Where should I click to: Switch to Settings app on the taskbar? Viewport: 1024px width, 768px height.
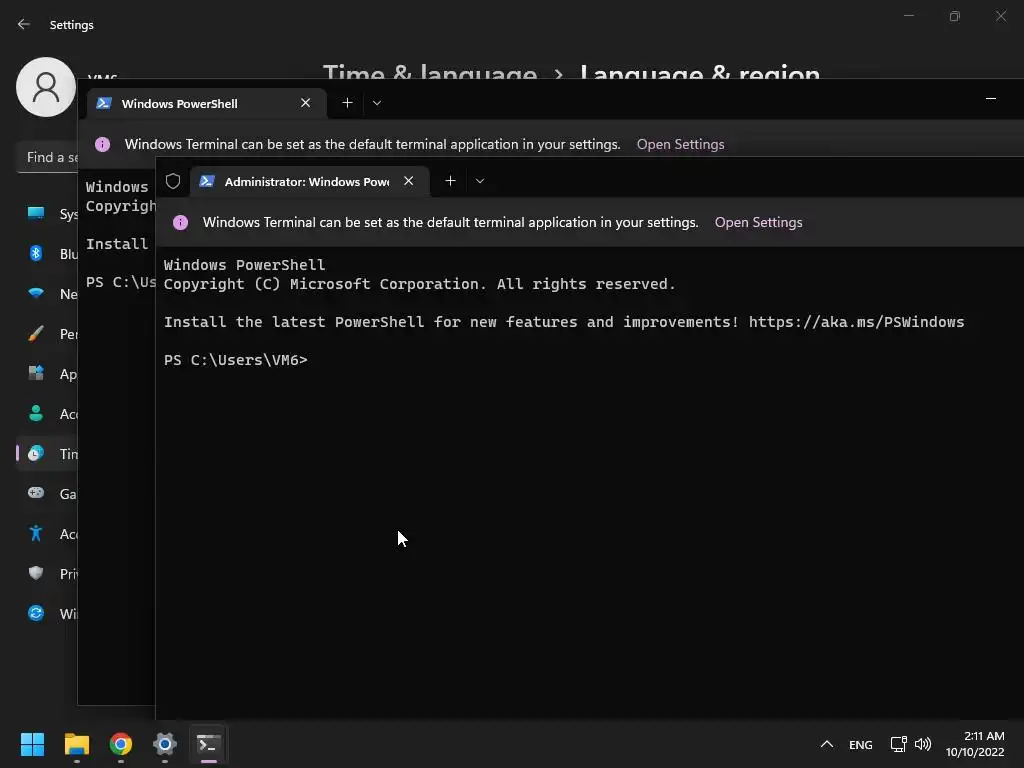(x=165, y=744)
